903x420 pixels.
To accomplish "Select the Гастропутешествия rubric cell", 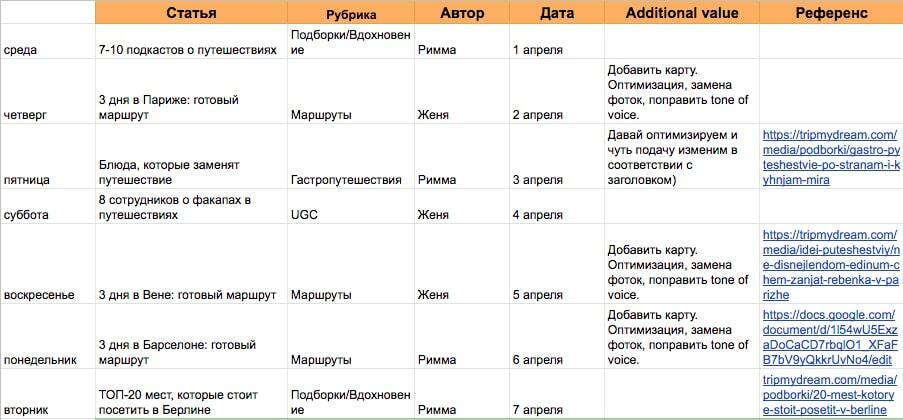I will [x=346, y=180].
